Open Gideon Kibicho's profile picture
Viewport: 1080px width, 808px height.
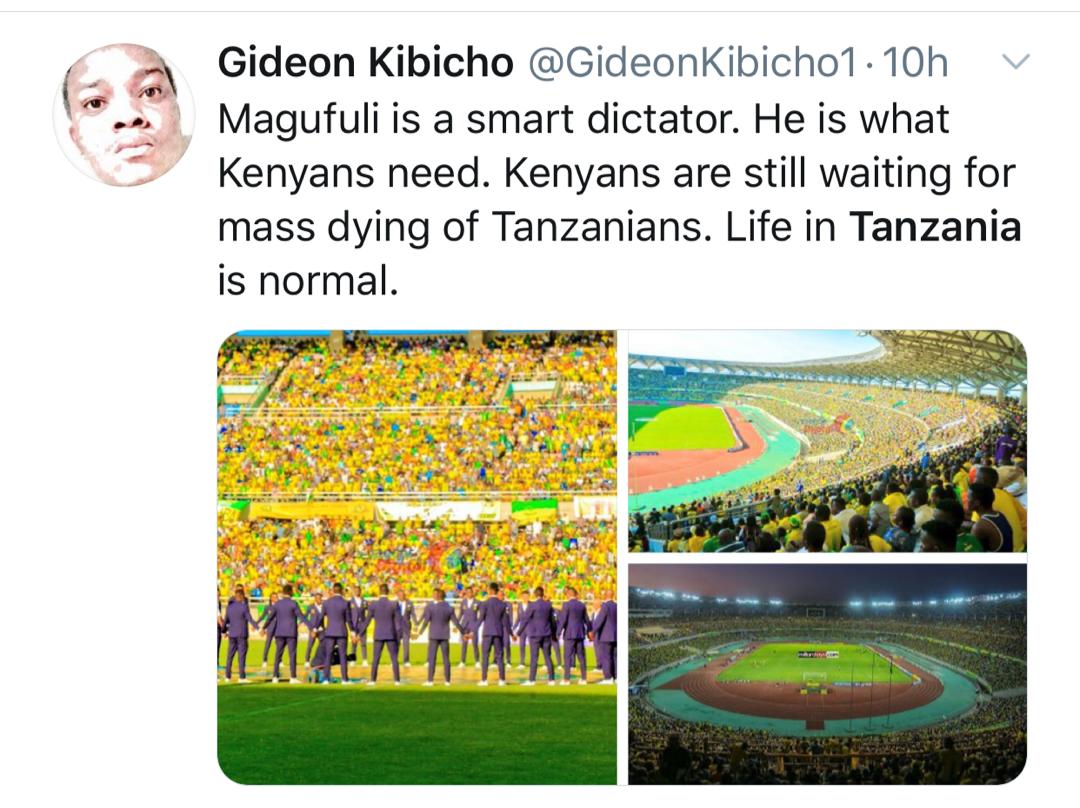[124, 115]
